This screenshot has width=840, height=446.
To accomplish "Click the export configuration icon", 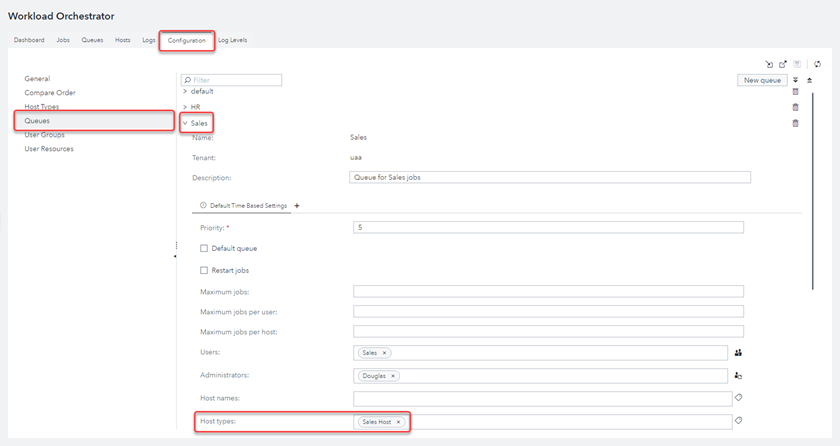I will click(x=783, y=64).
